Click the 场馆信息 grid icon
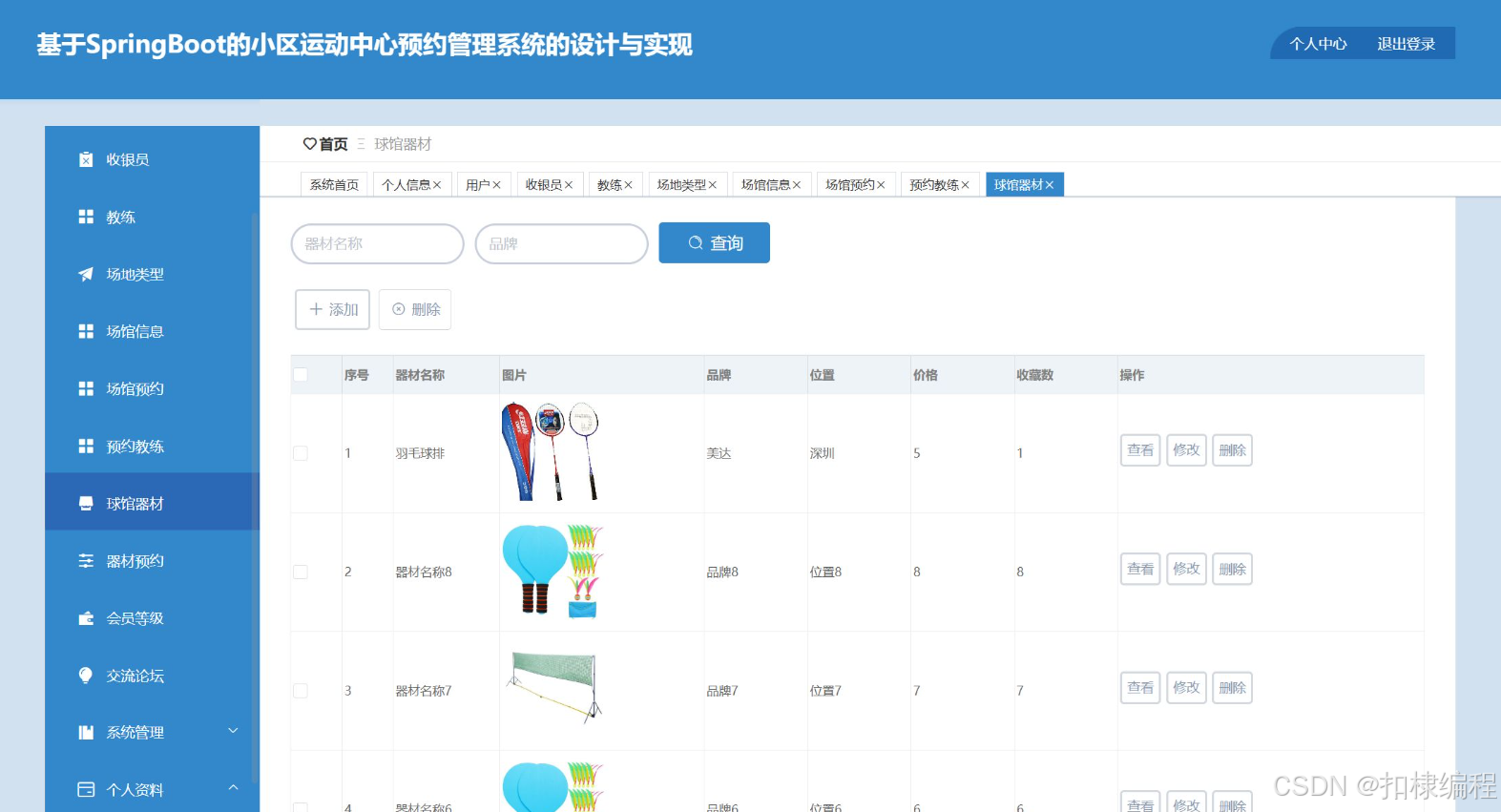Image resolution: width=1501 pixels, height=812 pixels. pyautogui.click(x=86, y=331)
